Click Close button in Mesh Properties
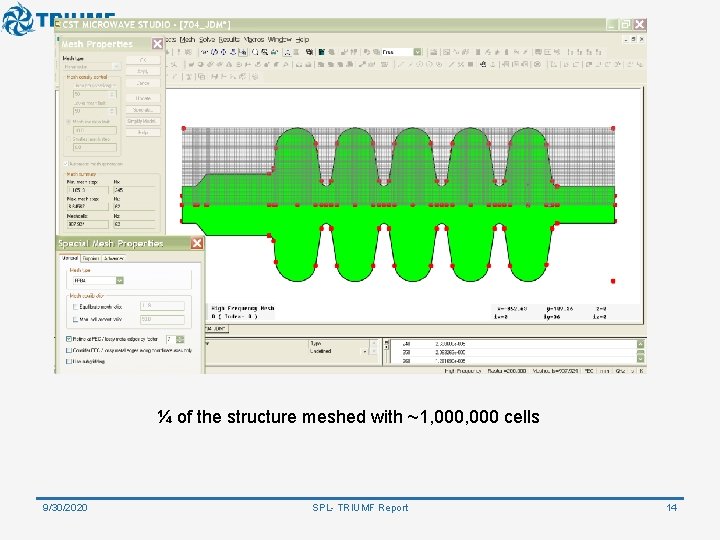The image size is (720, 540). (x=143, y=83)
